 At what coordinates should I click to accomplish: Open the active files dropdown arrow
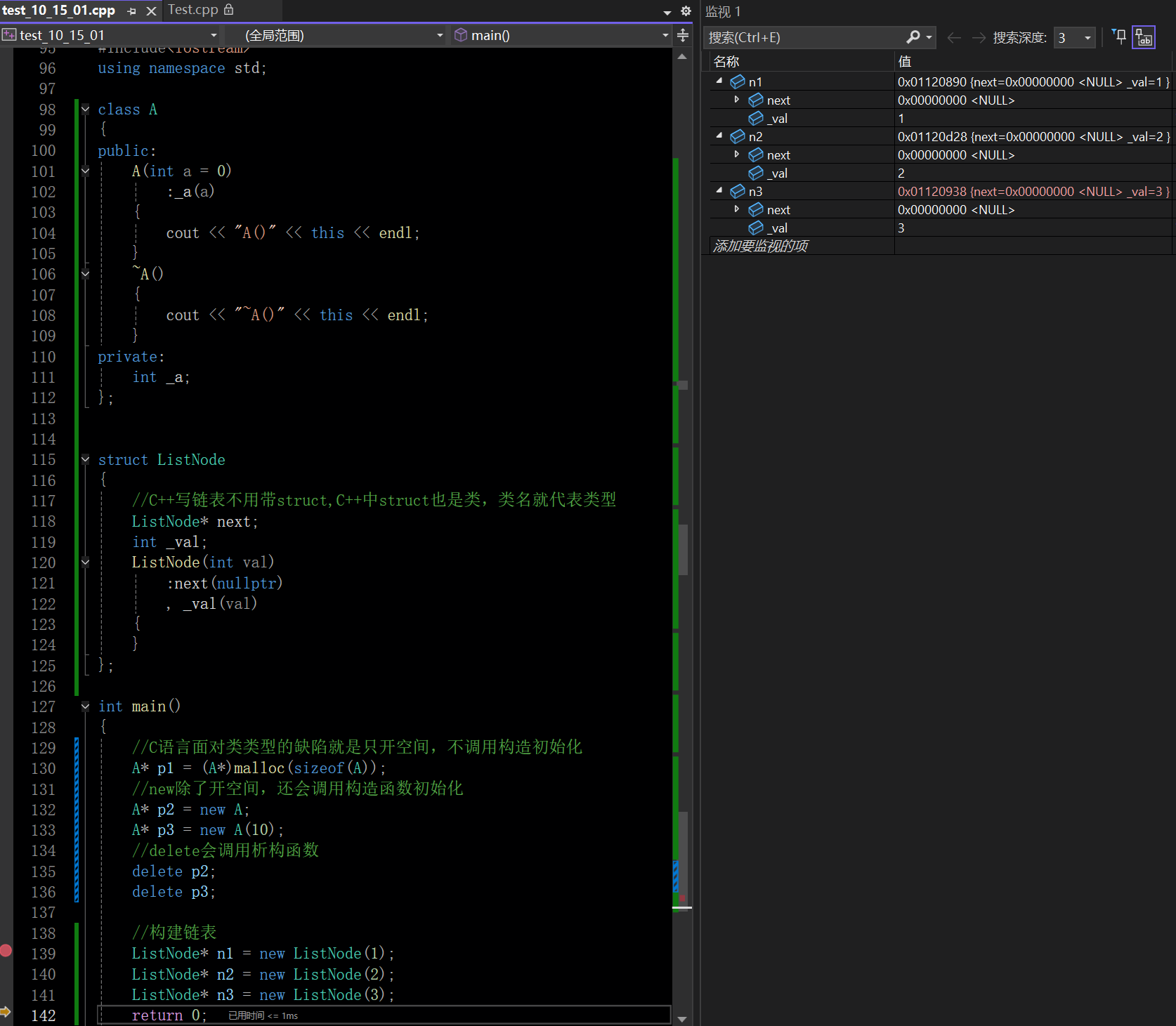[x=667, y=12]
